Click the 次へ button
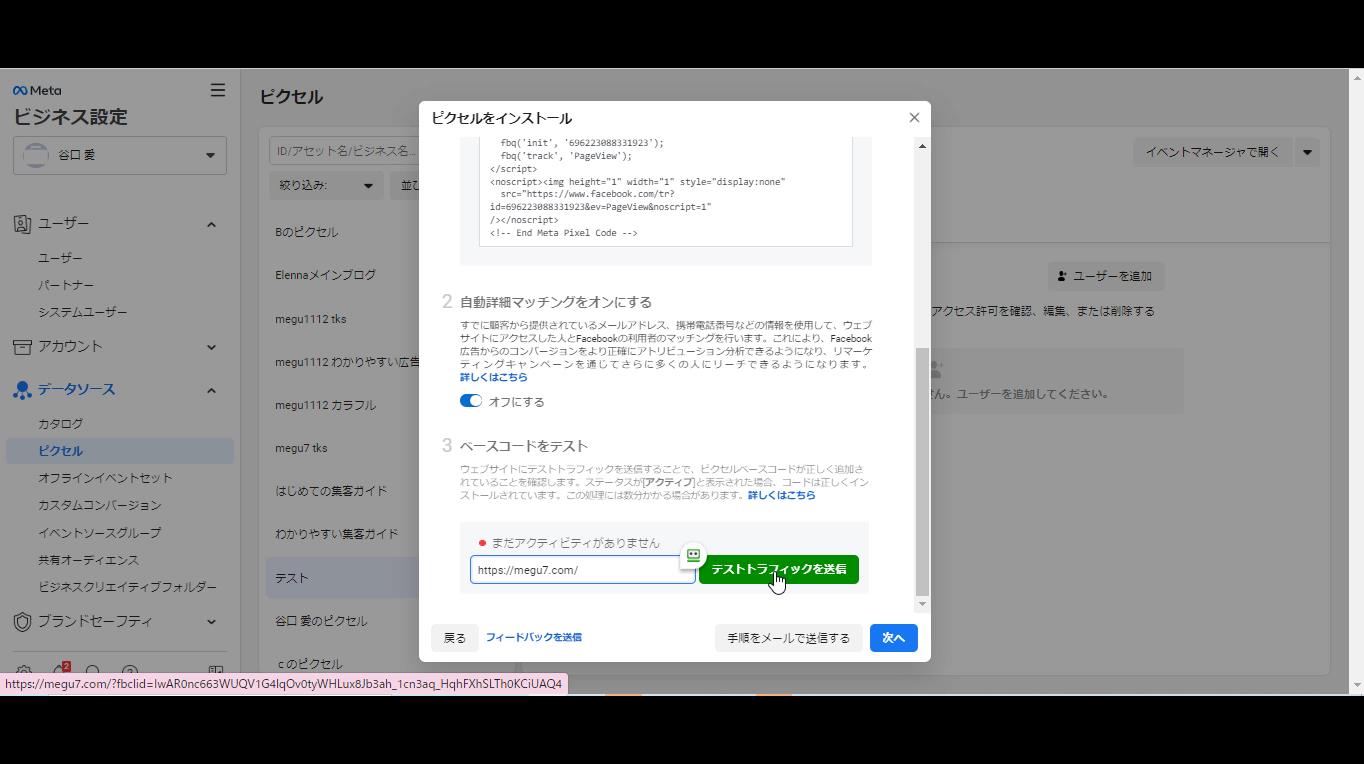This screenshot has height=764, width=1364. click(894, 638)
